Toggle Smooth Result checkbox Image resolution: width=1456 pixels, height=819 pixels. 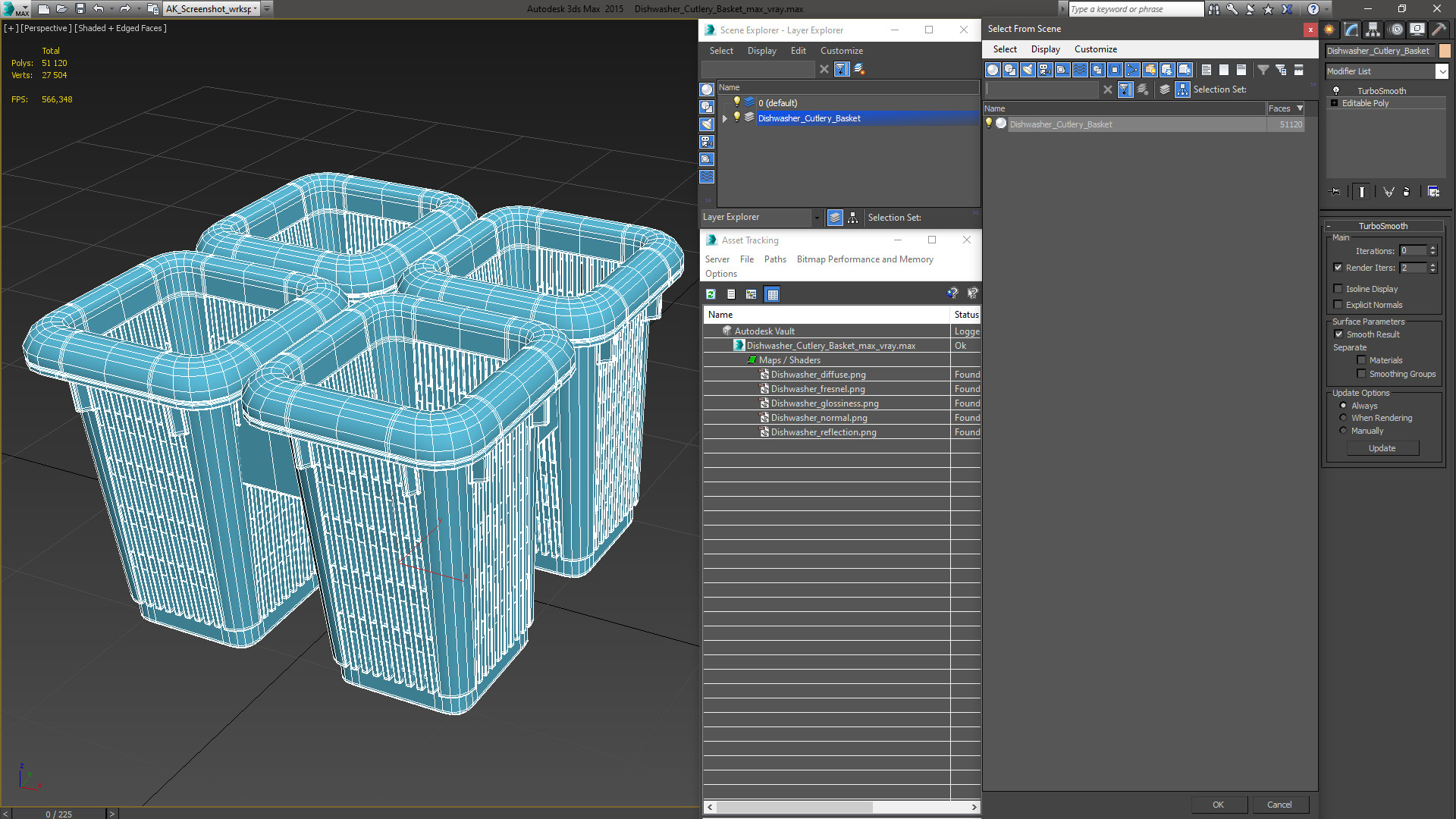click(1338, 334)
